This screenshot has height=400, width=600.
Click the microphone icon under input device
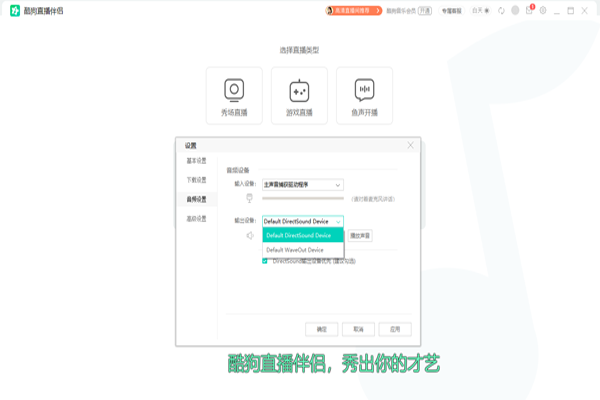tap(250, 198)
